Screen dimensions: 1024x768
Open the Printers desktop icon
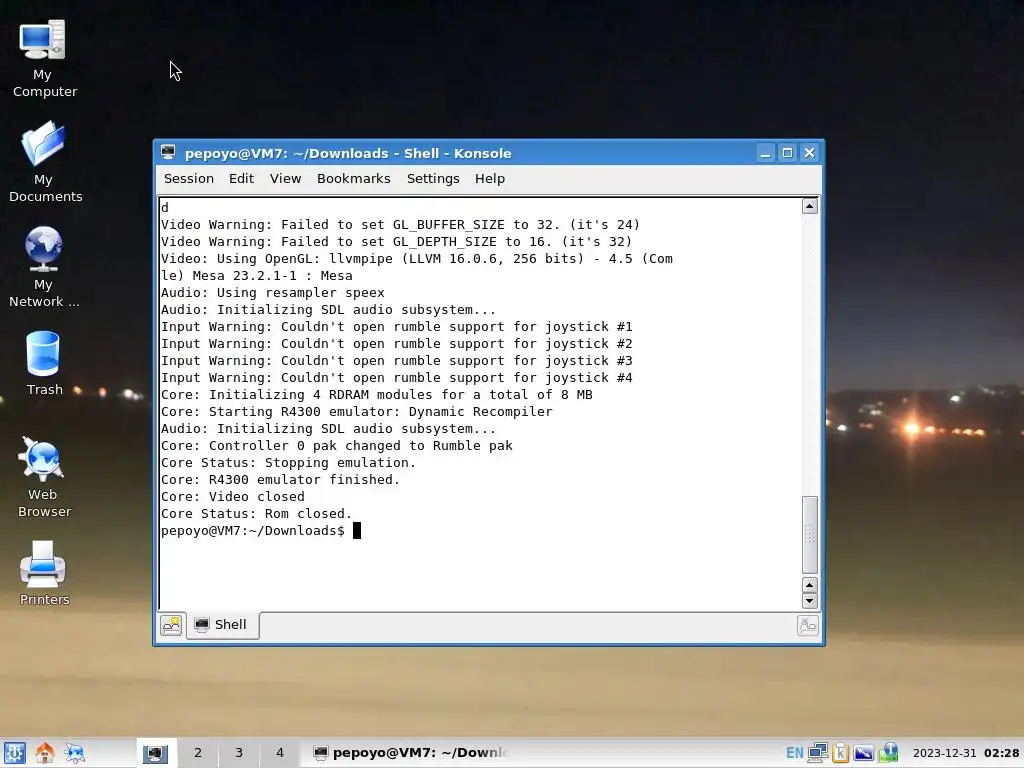click(x=44, y=573)
